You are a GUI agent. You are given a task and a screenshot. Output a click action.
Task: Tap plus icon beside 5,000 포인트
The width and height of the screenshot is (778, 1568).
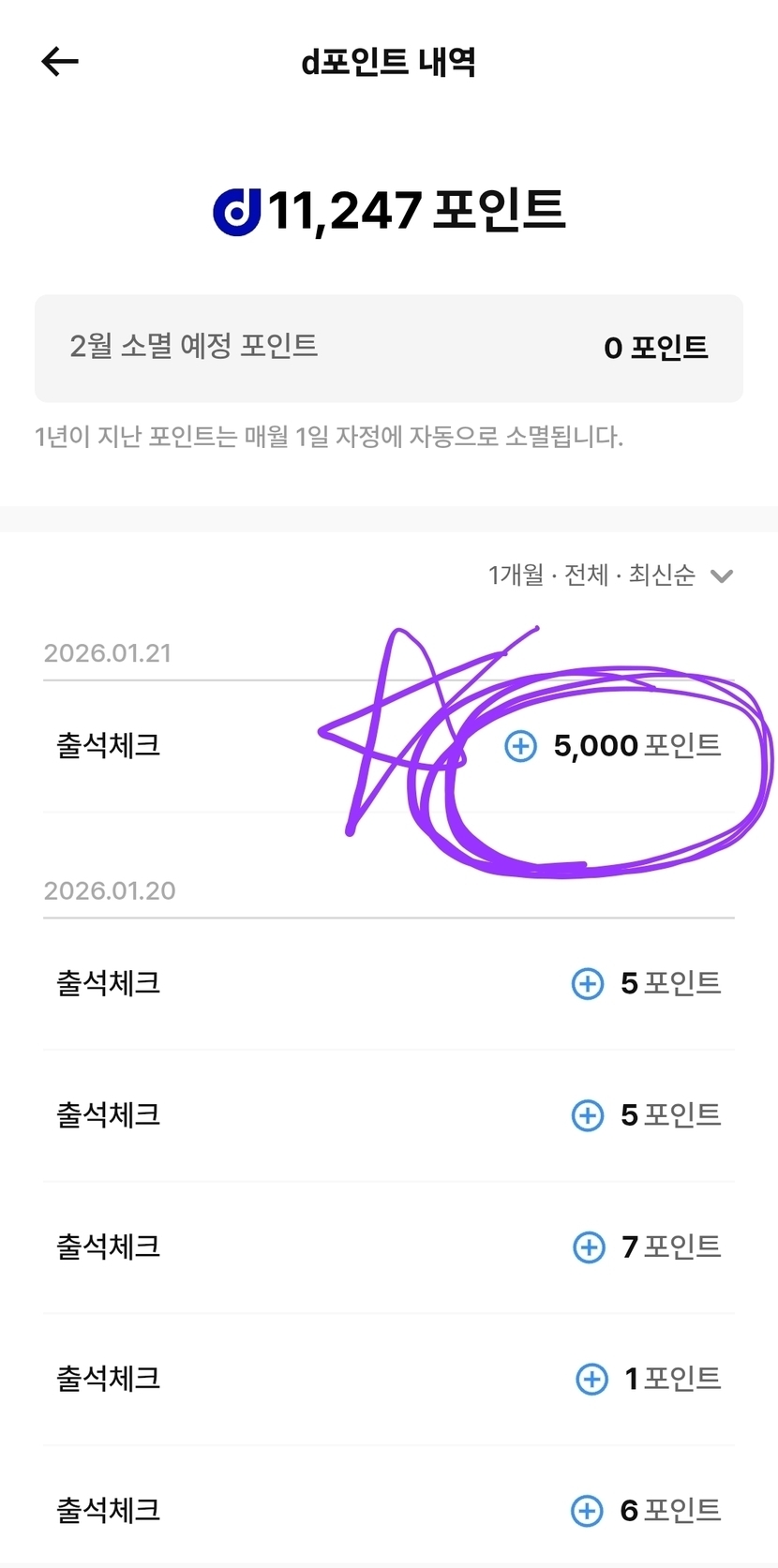click(520, 746)
